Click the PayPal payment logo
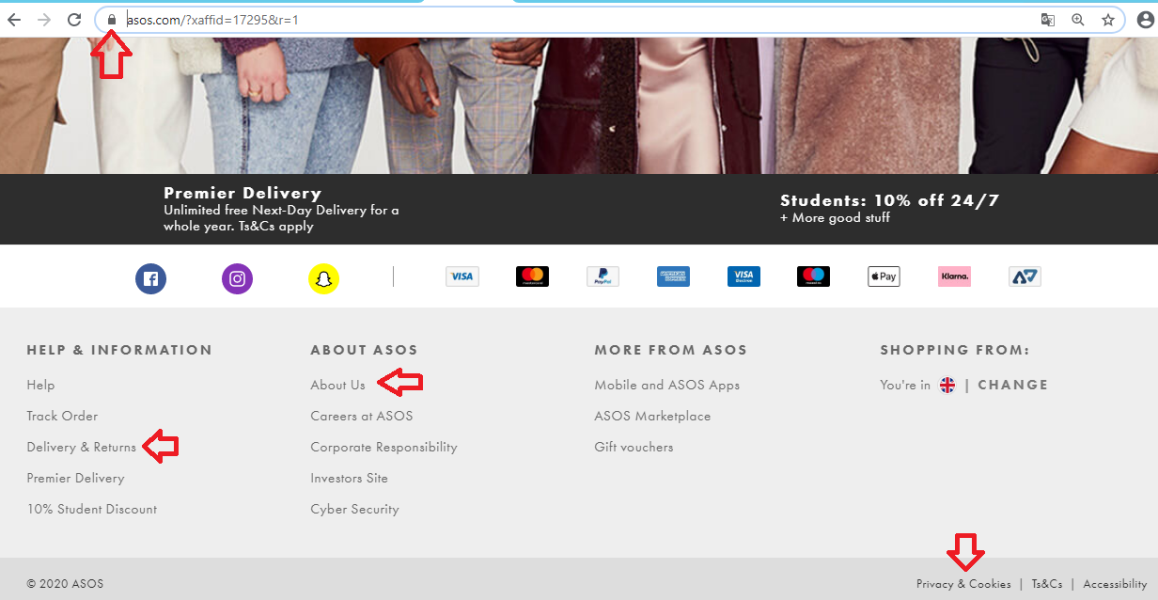Image resolution: width=1158 pixels, height=600 pixels. click(603, 276)
